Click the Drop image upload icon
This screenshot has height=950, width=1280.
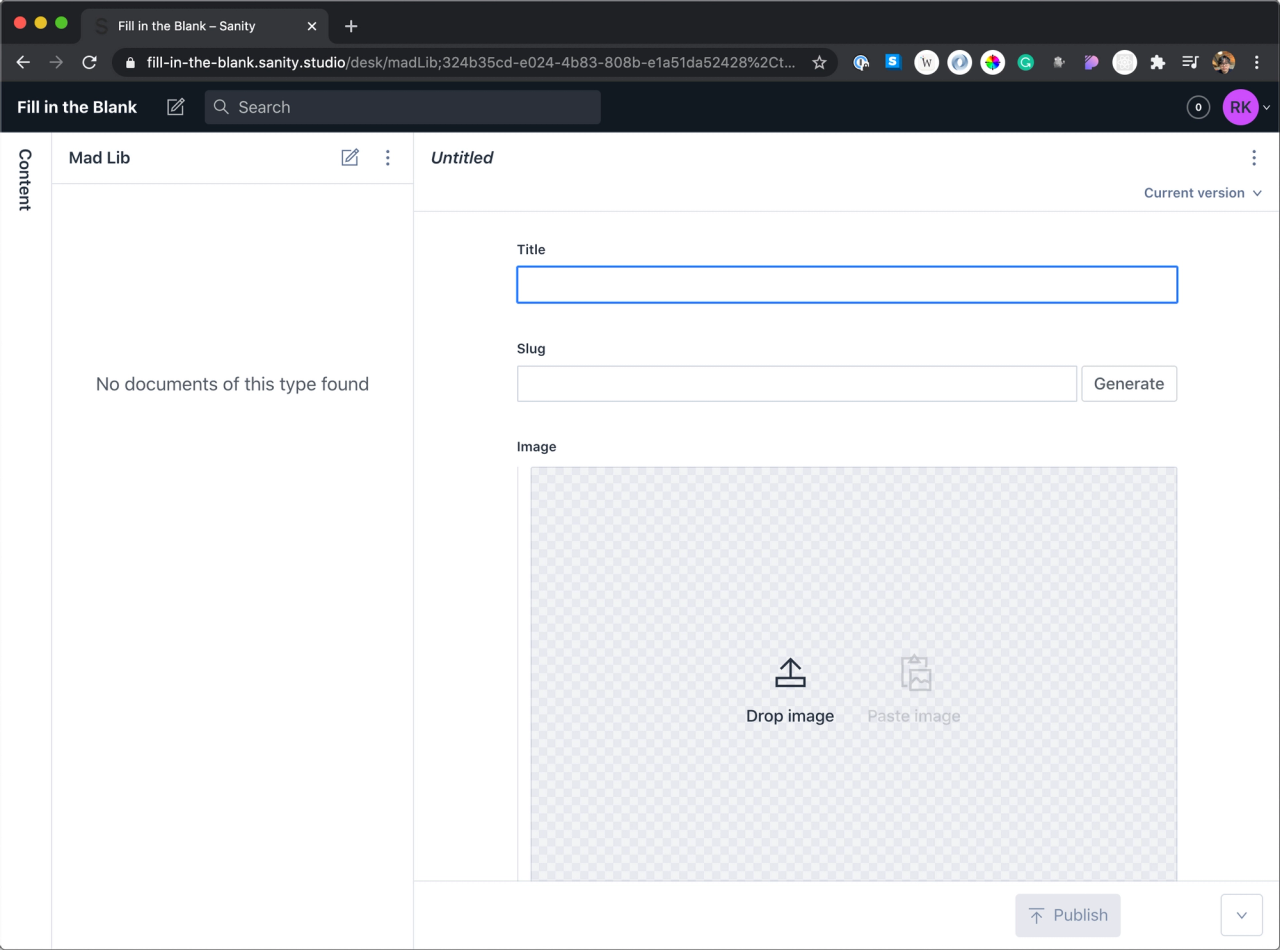tap(789, 673)
